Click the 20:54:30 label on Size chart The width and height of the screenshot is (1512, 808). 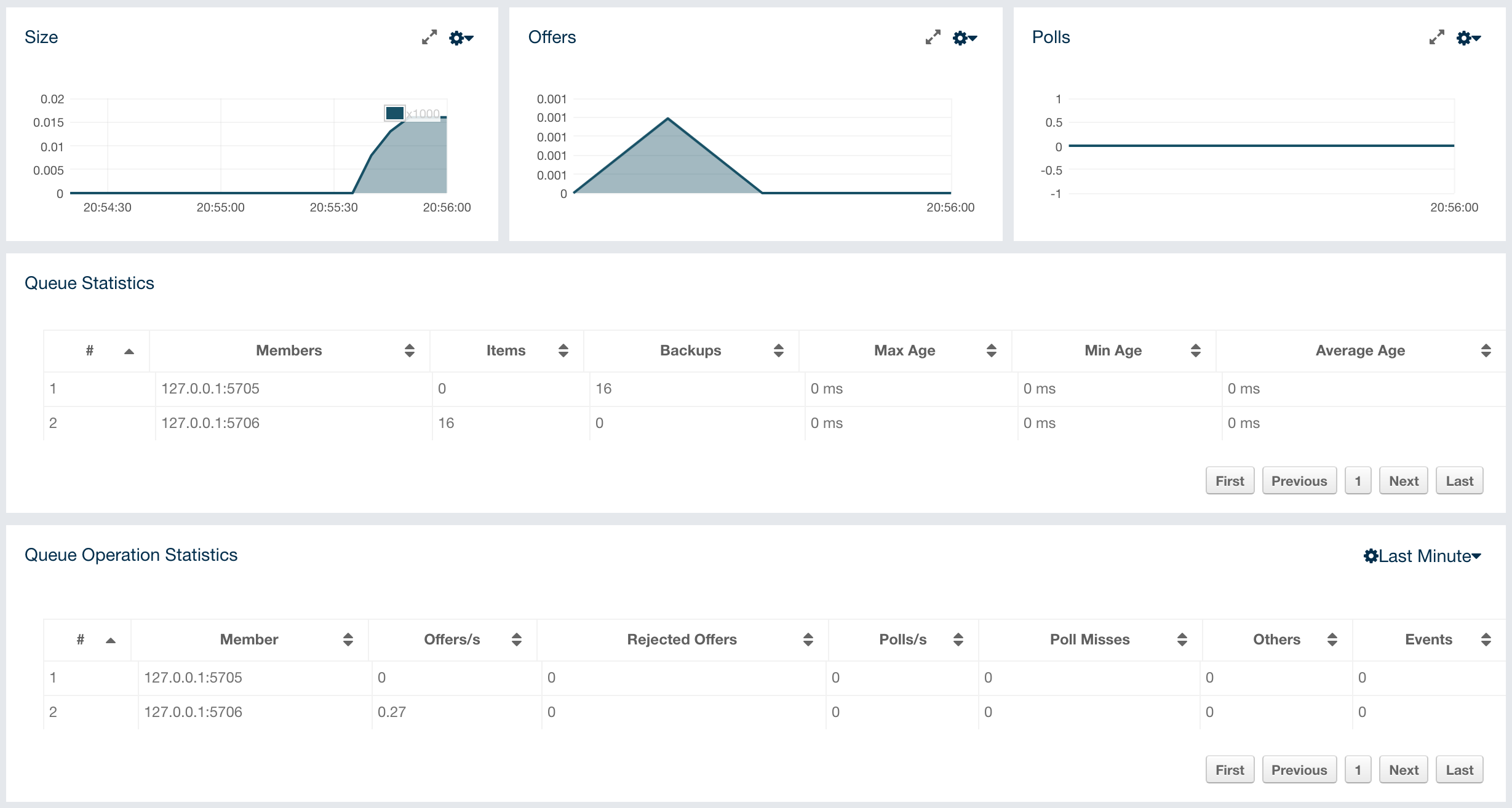(x=108, y=207)
